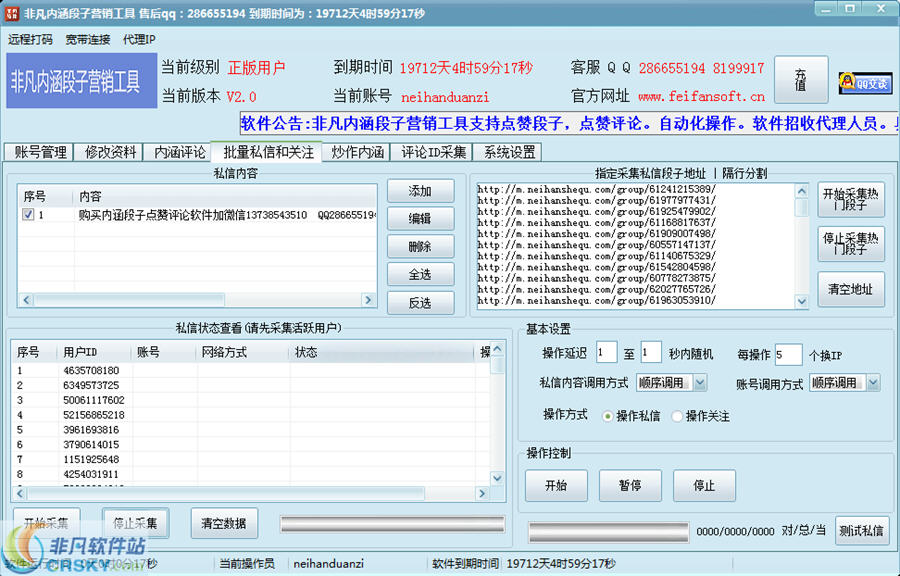900x576 pixels.
Task: Click the 测试私信 button
Action: pyautogui.click(x=861, y=531)
